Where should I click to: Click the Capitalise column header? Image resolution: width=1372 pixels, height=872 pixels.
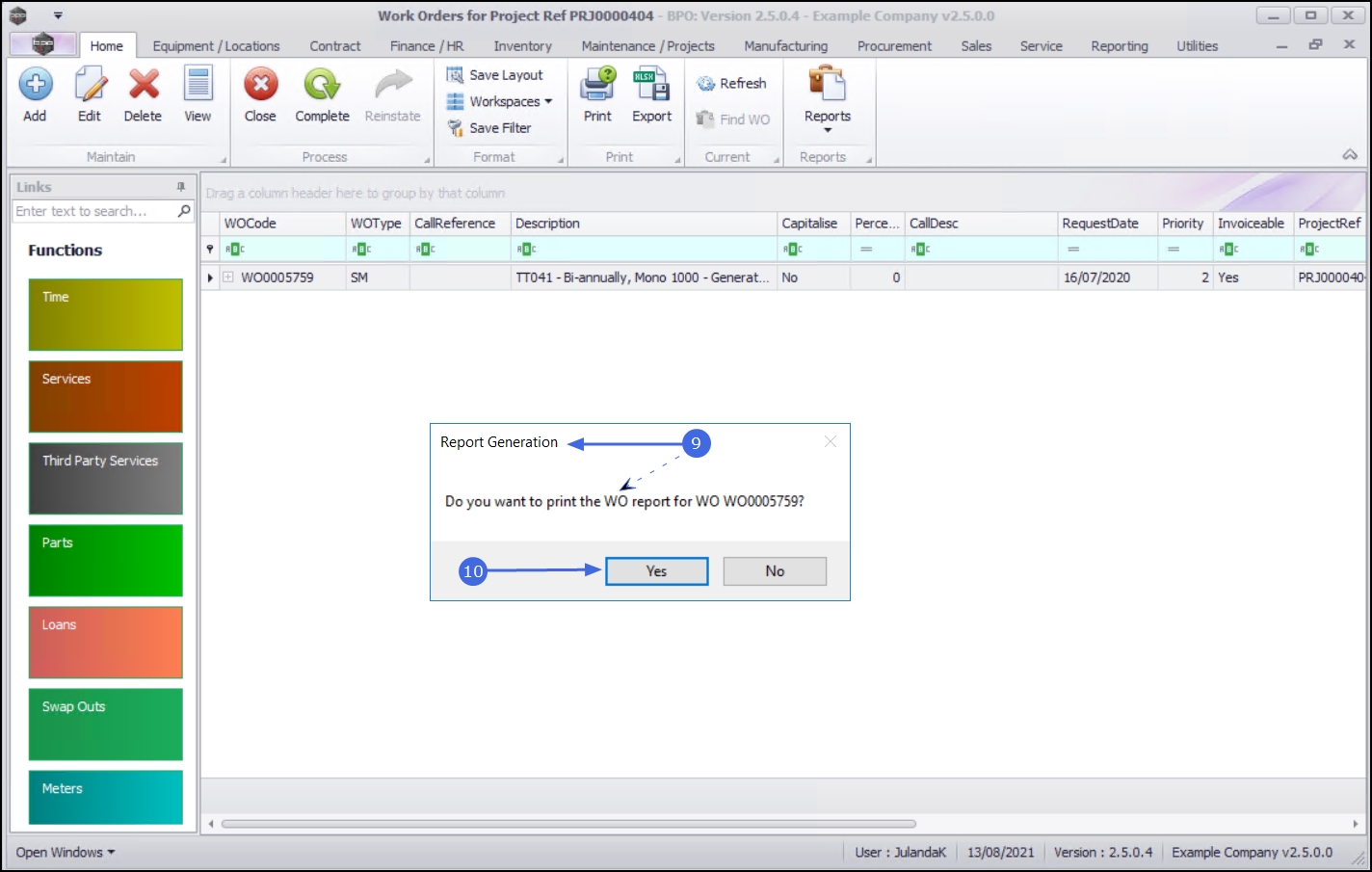813,224
